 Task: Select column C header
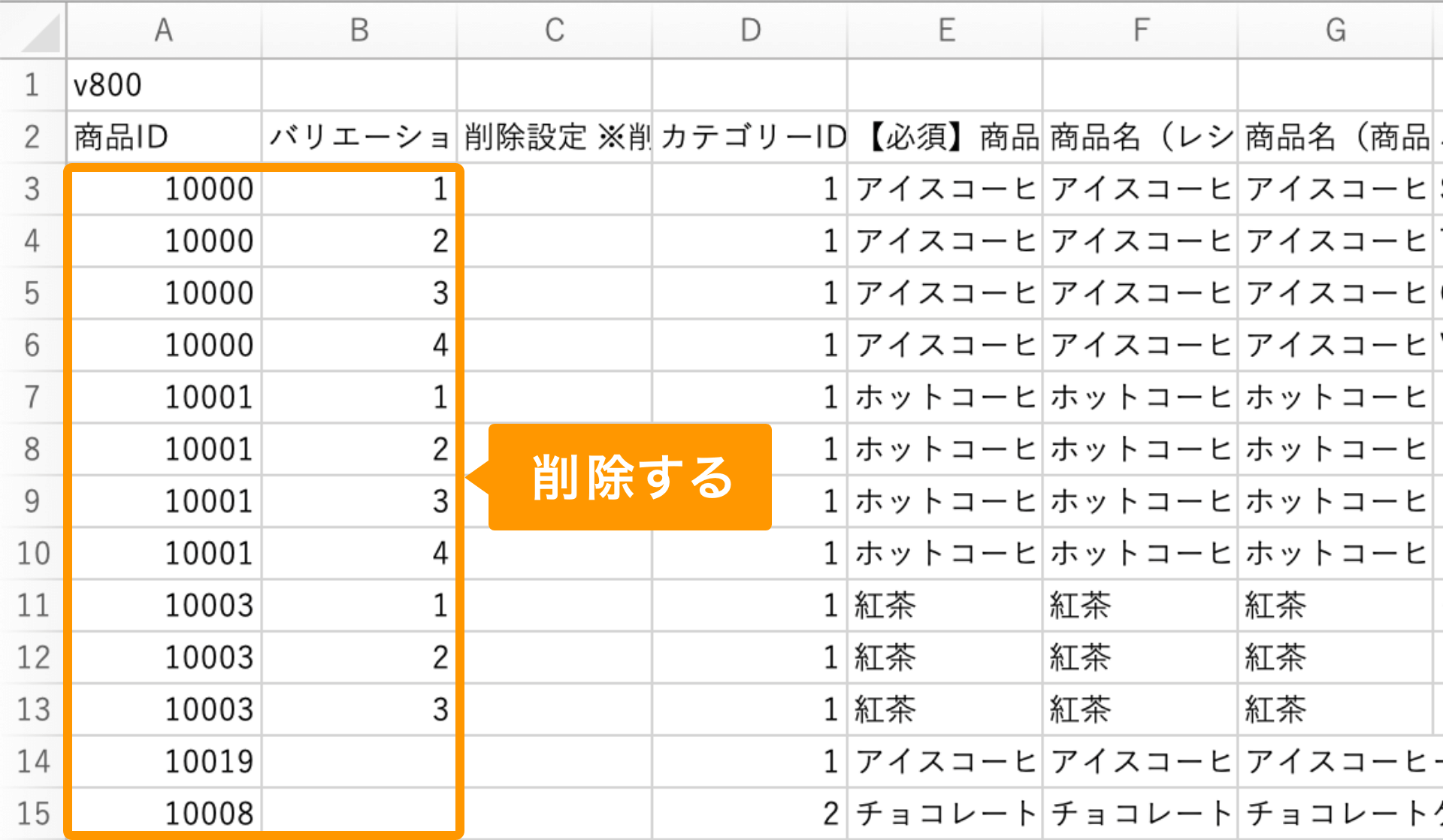pyautogui.click(x=555, y=30)
